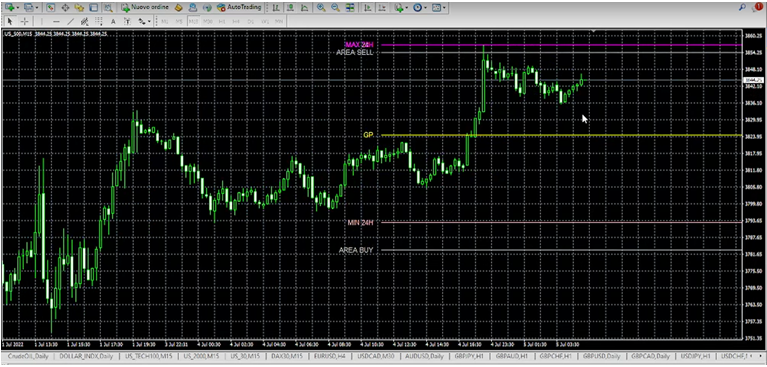Screen dimensions: 767x367
Task: Switch chart to bar chart style
Action: pyautogui.click(x=276, y=8)
